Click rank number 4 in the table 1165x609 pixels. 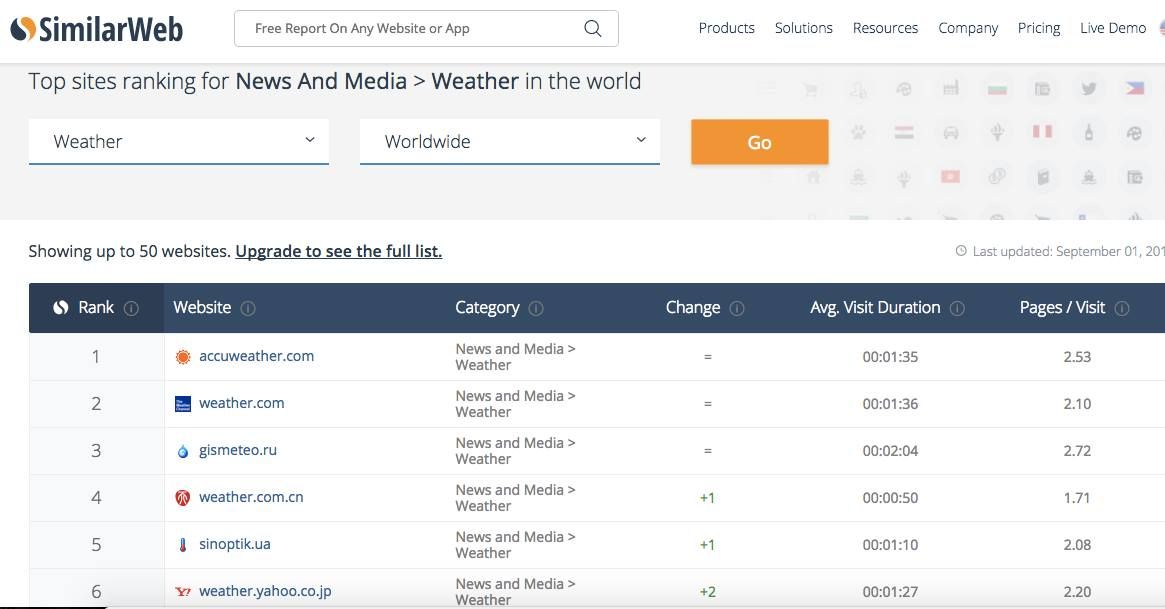pyautogui.click(x=96, y=498)
